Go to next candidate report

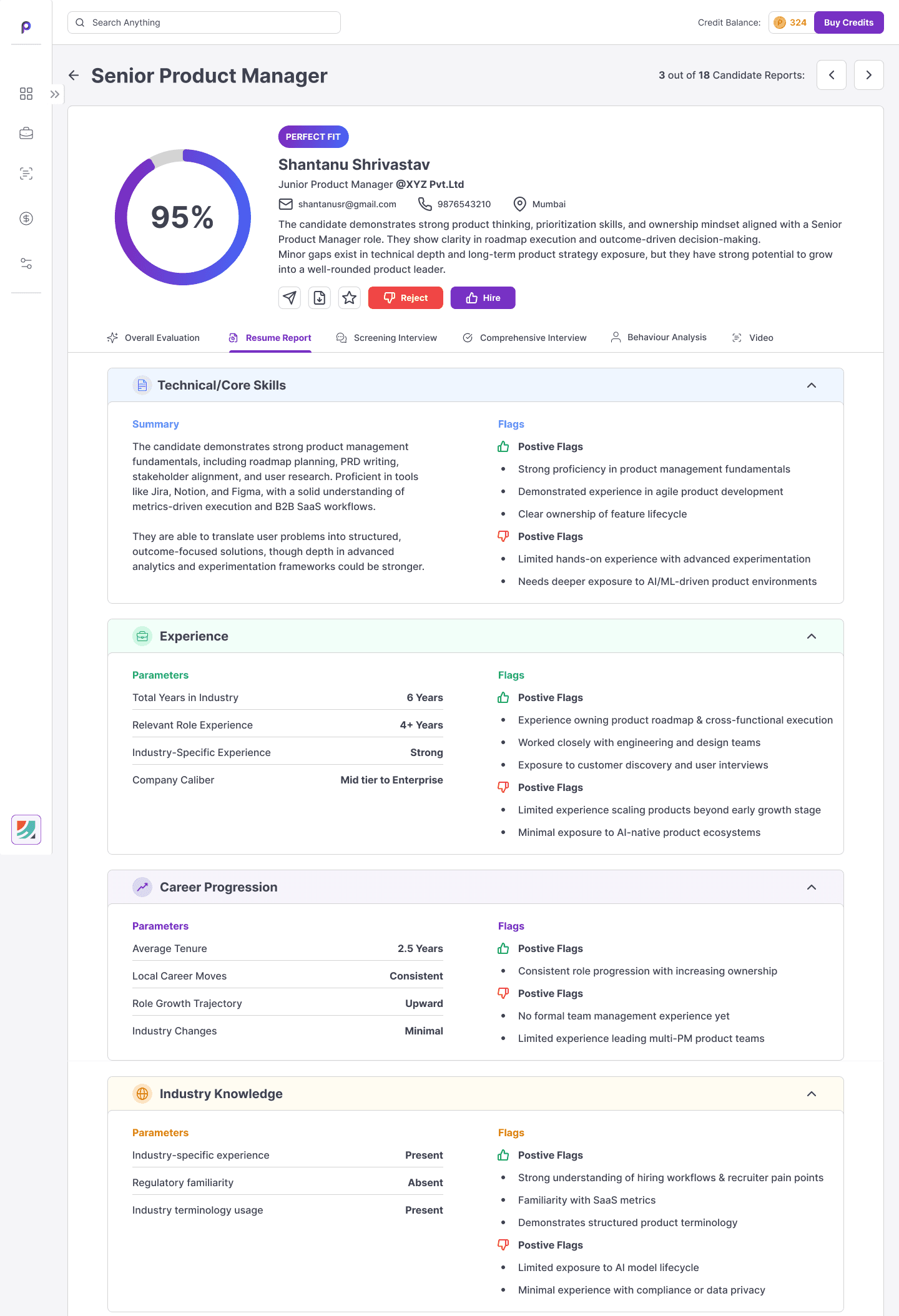coord(869,75)
